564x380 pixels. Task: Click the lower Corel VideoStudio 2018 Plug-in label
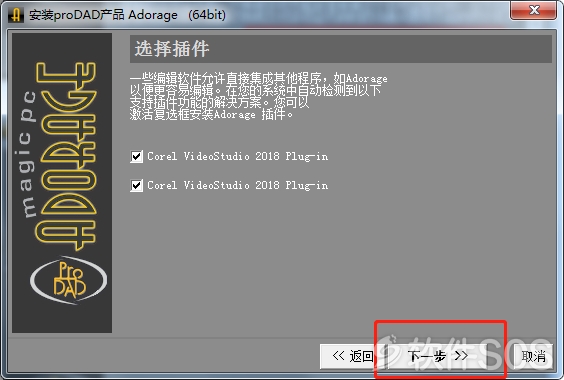point(237,185)
